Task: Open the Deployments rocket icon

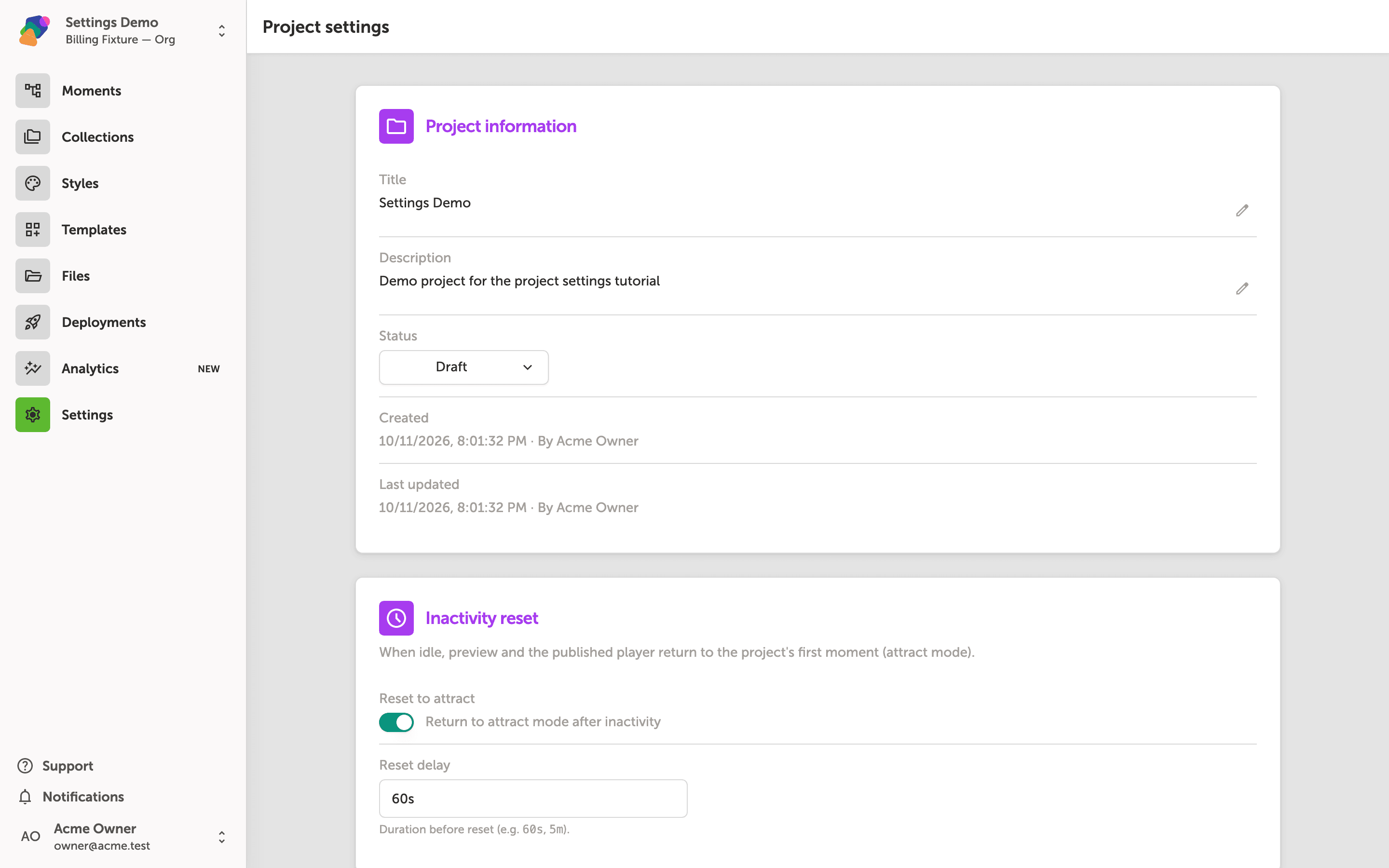Action: pos(33,322)
